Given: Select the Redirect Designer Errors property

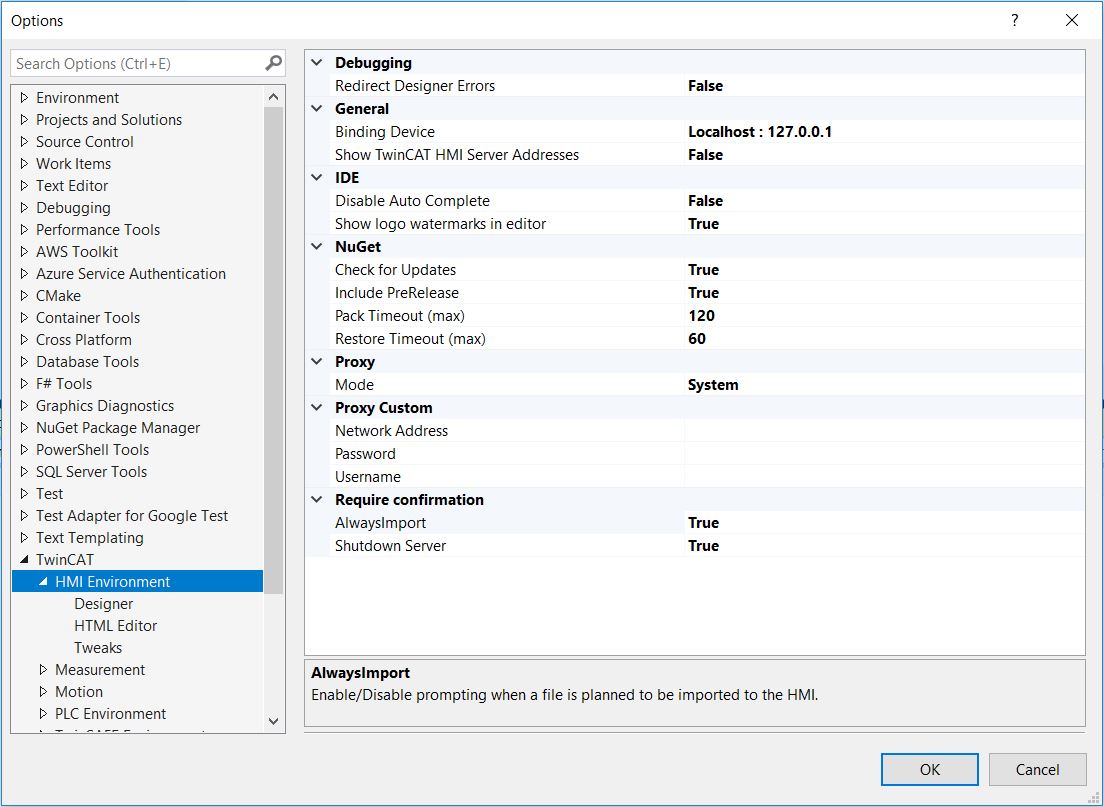Looking at the screenshot, I should [415, 86].
